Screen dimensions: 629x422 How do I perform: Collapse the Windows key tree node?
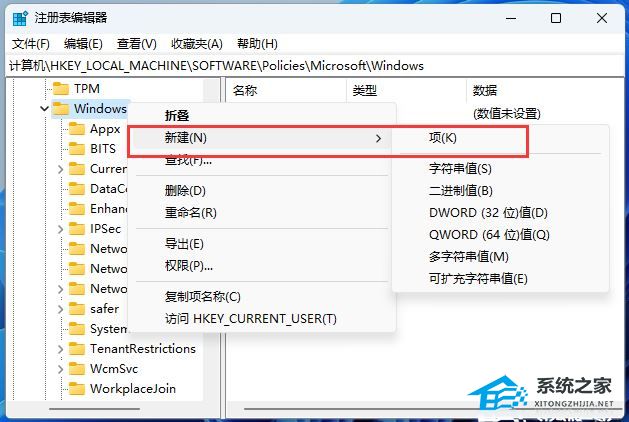[x=45, y=108]
